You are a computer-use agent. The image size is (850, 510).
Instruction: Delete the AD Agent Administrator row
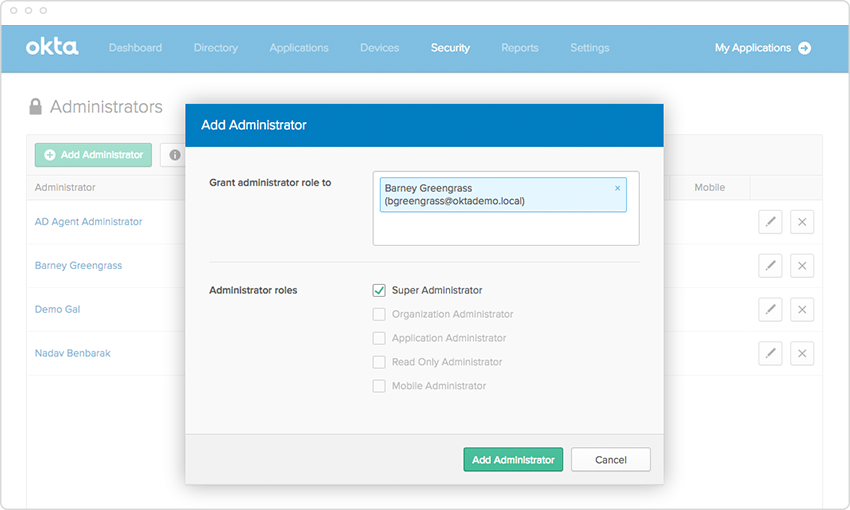[802, 222]
